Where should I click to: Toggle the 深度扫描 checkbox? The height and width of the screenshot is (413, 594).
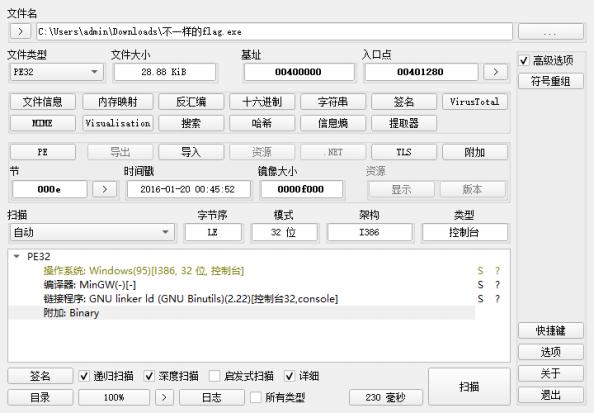(x=149, y=376)
